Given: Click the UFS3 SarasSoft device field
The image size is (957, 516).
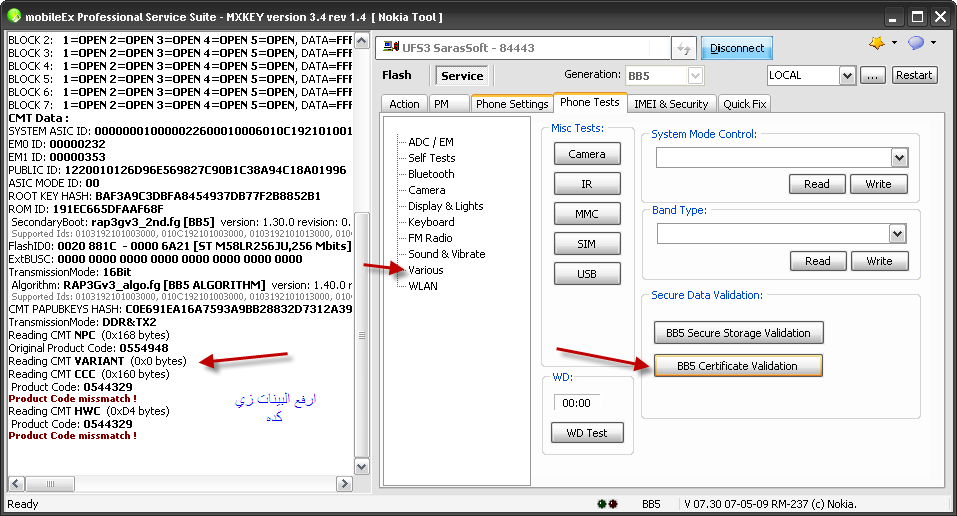Looking at the screenshot, I should tap(523, 48).
